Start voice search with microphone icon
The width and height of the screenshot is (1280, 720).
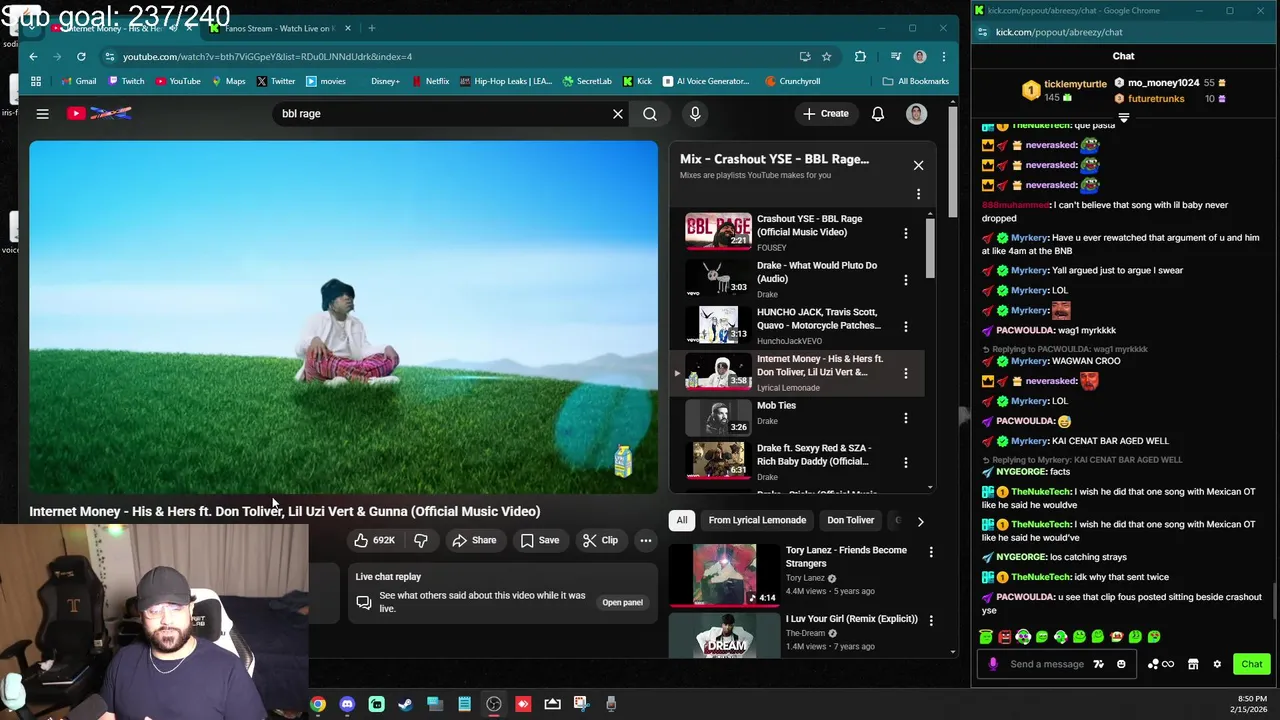[695, 114]
